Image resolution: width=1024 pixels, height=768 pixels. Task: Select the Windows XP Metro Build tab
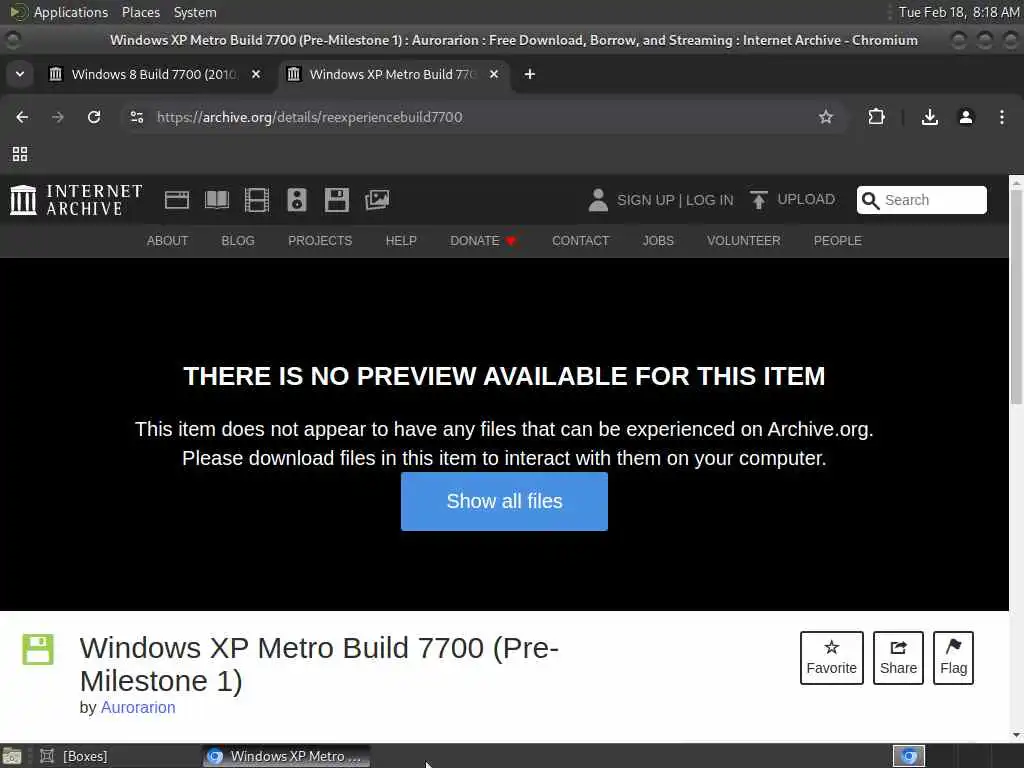click(392, 74)
